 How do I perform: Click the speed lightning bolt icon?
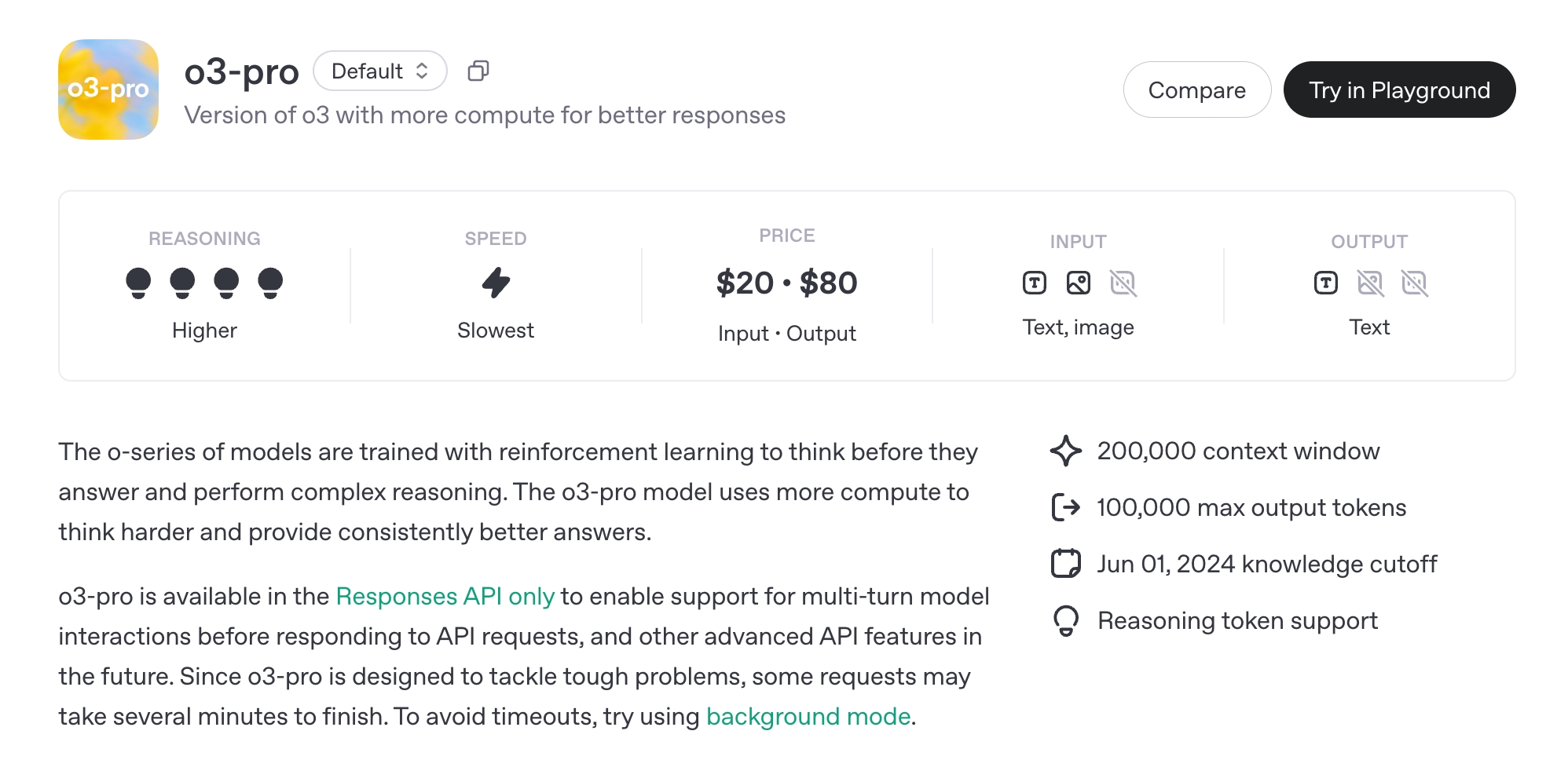tap(496, 283)
